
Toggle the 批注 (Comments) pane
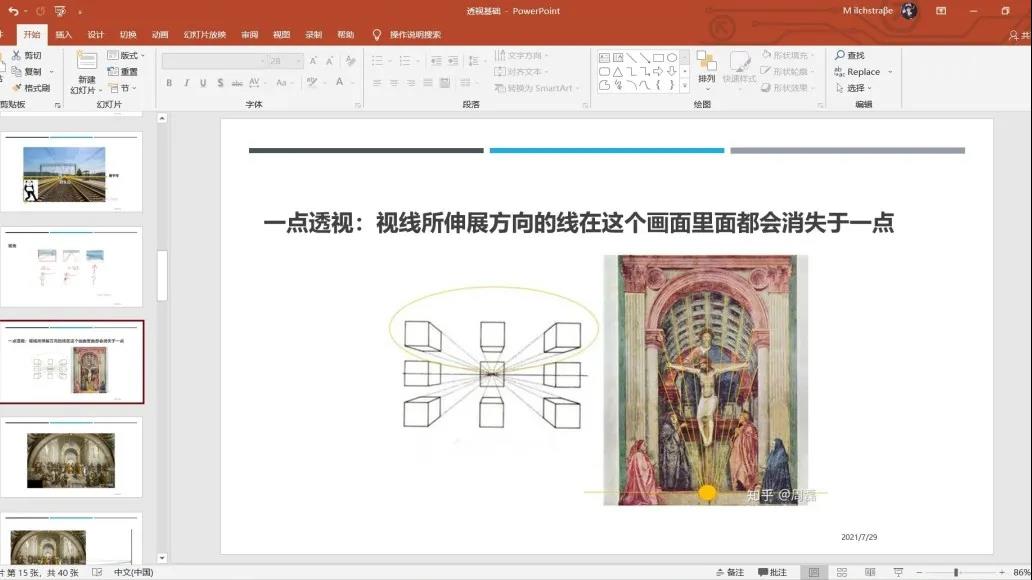pyautogui.click(x=771, y=572)
